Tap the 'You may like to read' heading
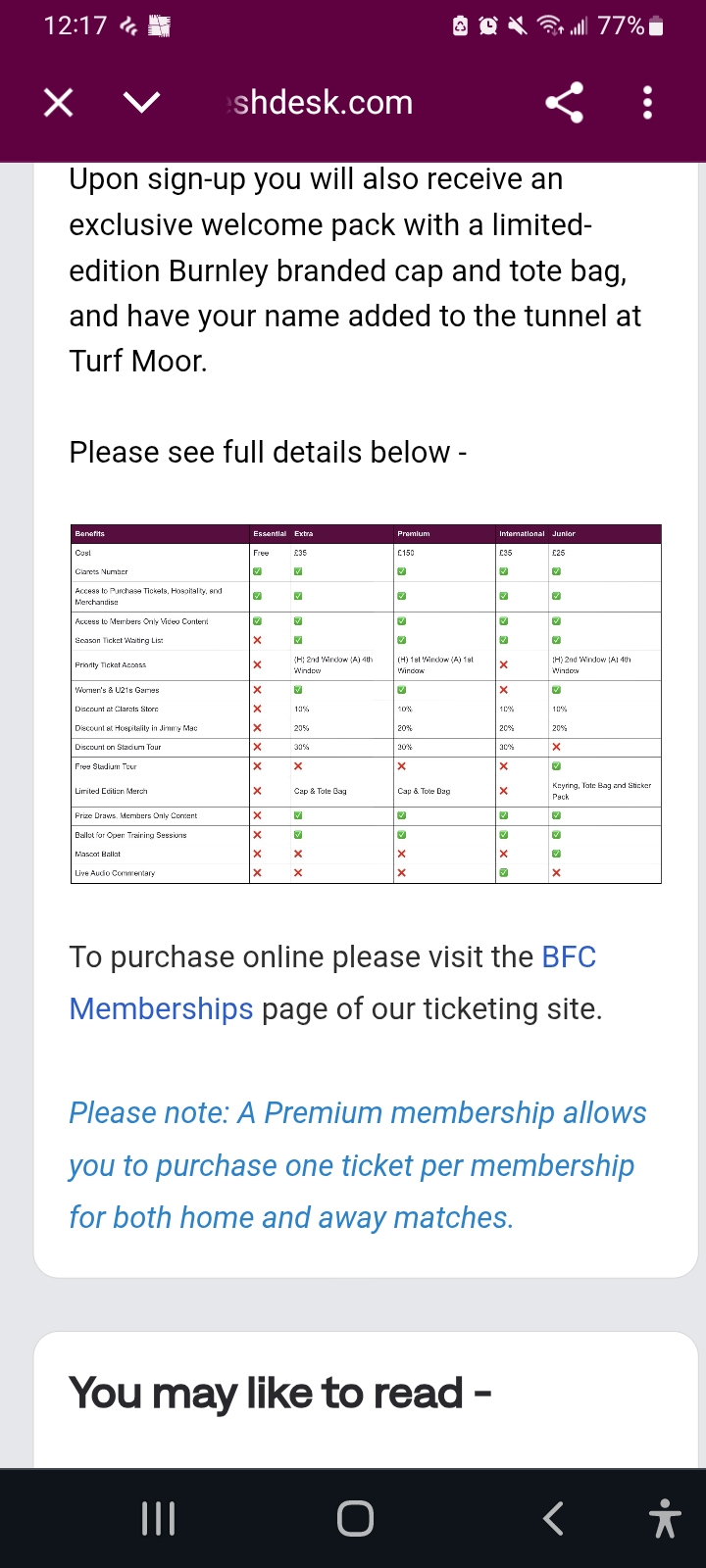 (279, 1393)
